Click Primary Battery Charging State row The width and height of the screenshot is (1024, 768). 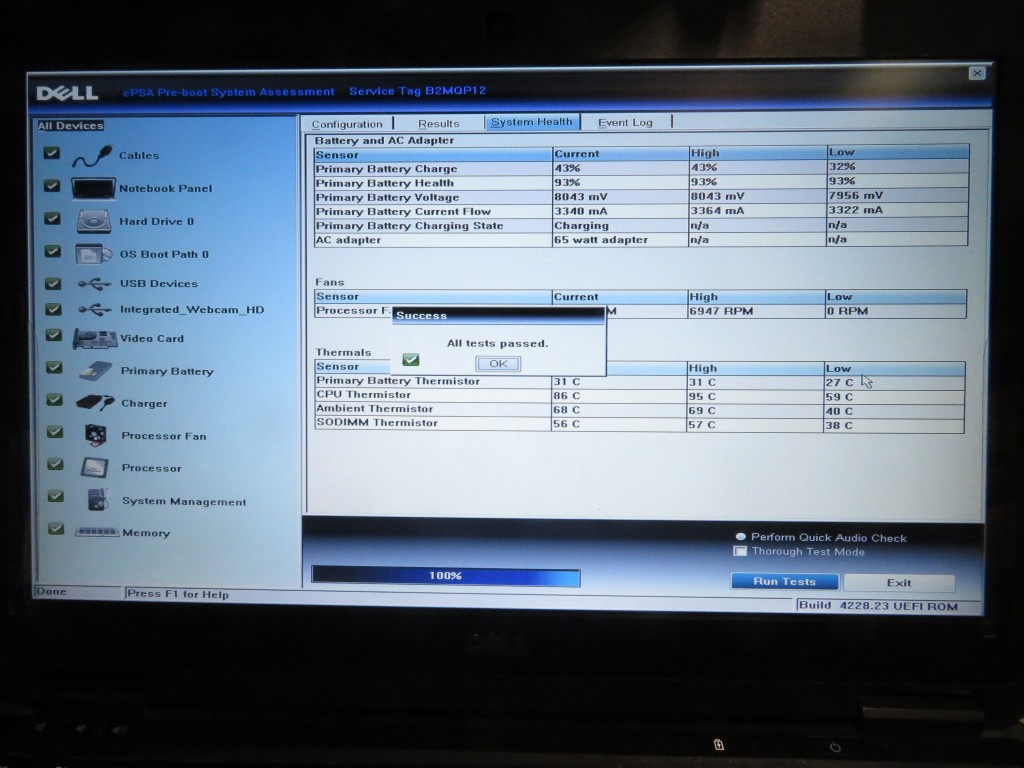tap(641, 225)
